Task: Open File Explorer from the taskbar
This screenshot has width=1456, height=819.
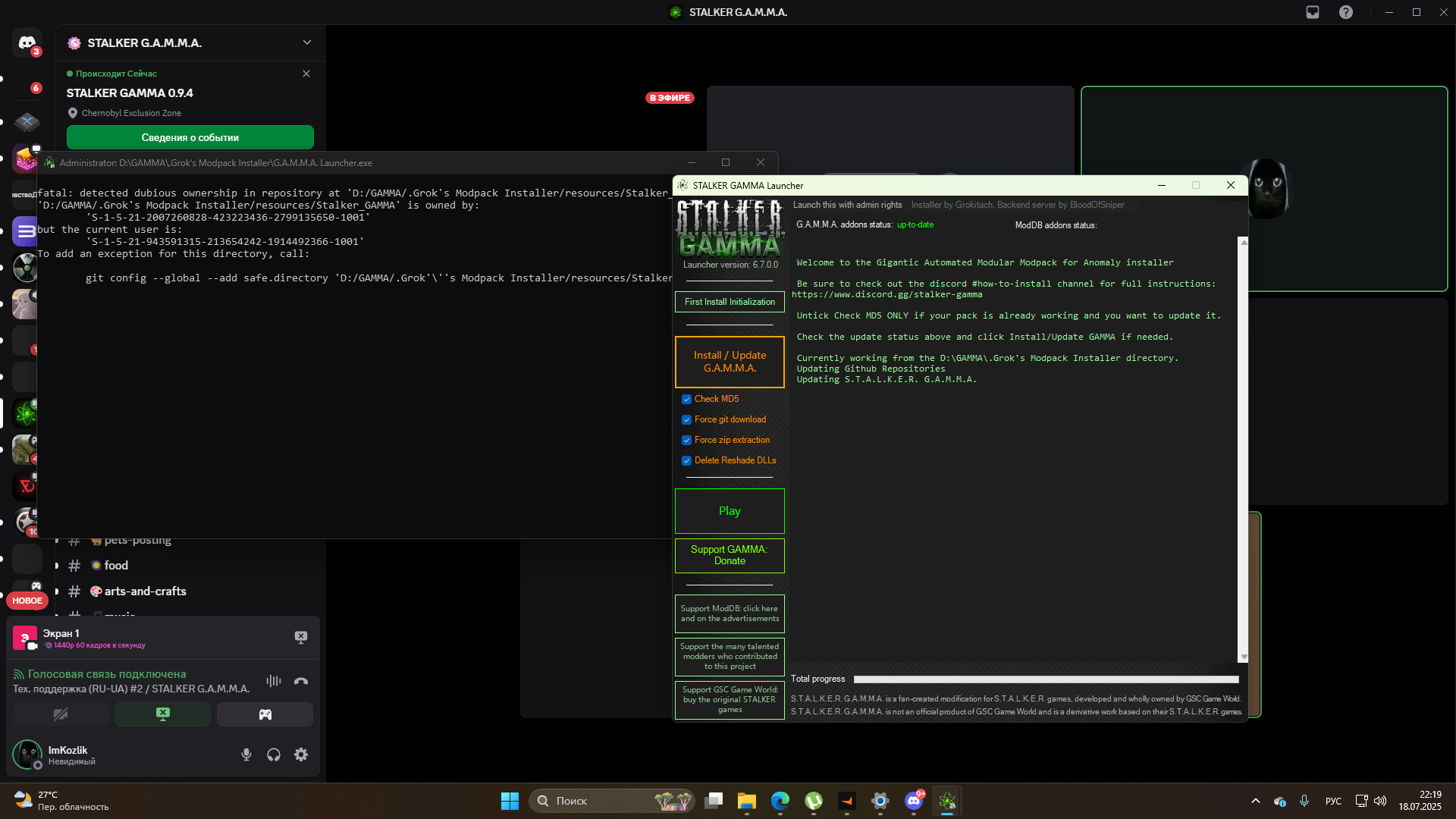Action: (747, 801)
